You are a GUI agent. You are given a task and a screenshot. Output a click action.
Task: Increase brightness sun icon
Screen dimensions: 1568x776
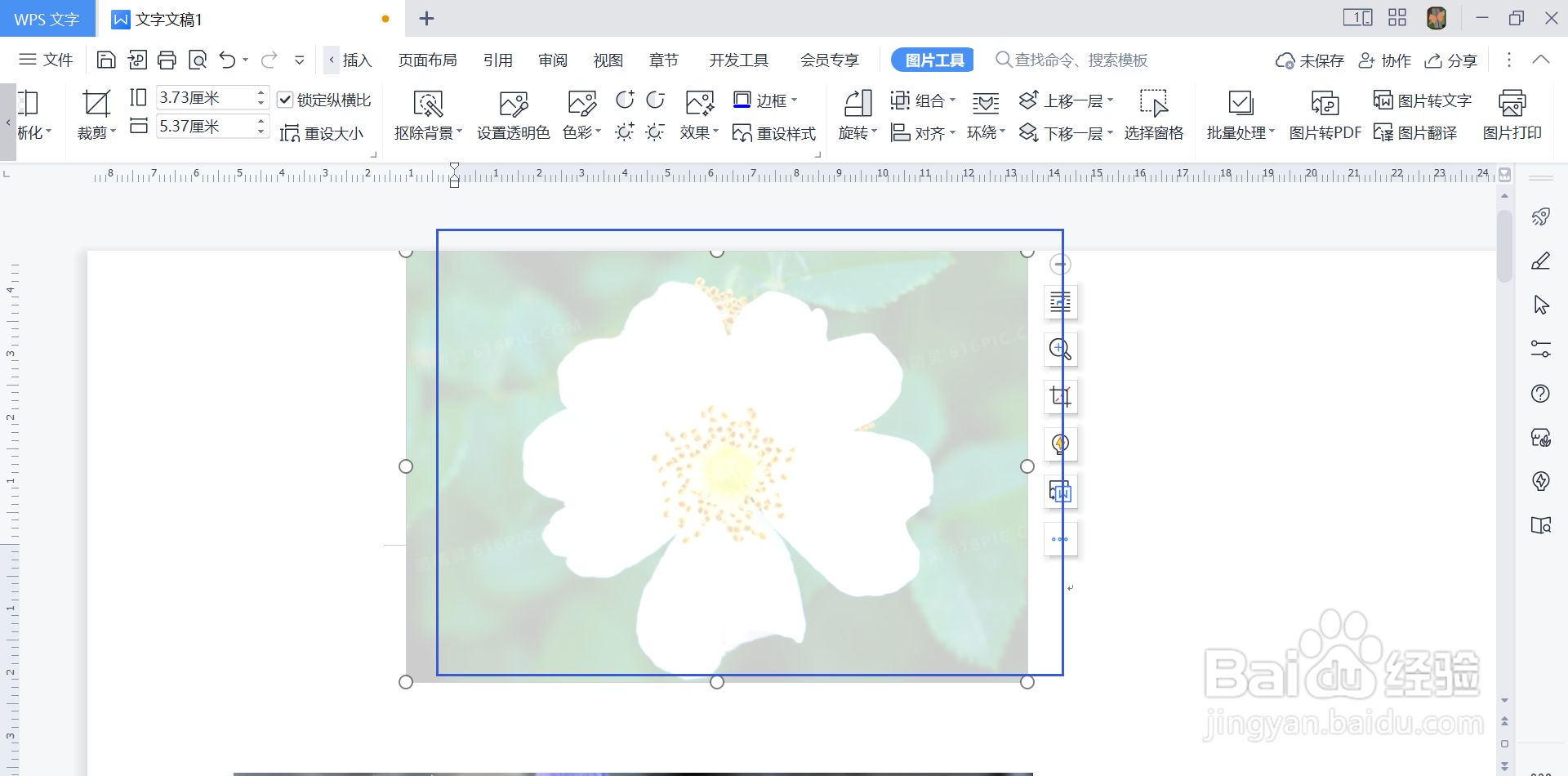coord(625,132)
